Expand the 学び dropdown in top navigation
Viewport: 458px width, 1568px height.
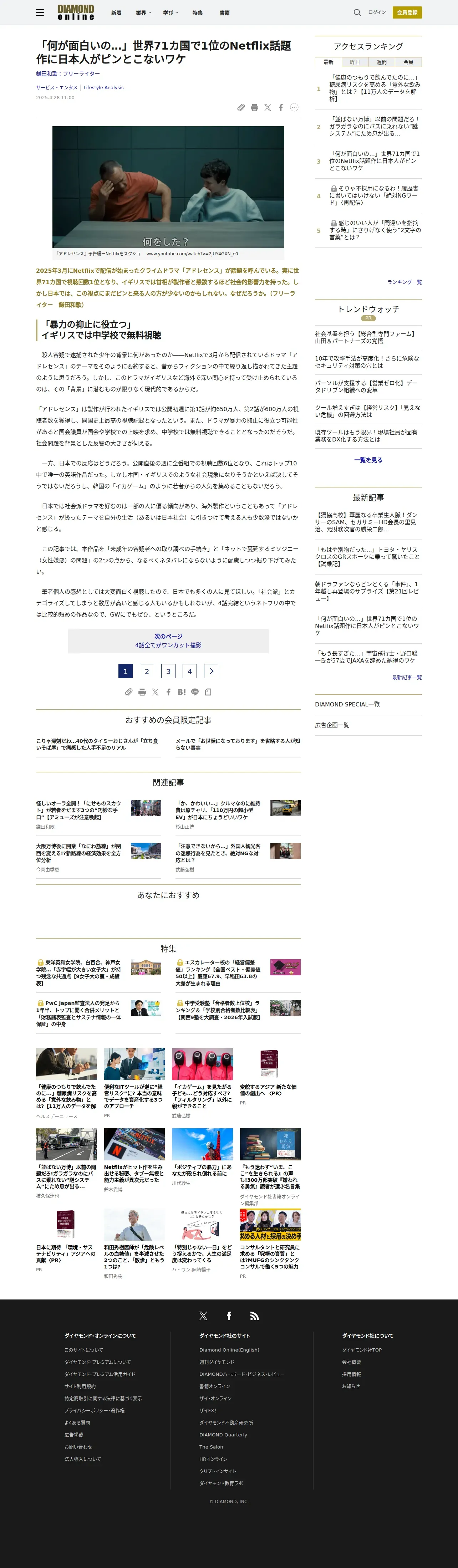coord(171,13)
